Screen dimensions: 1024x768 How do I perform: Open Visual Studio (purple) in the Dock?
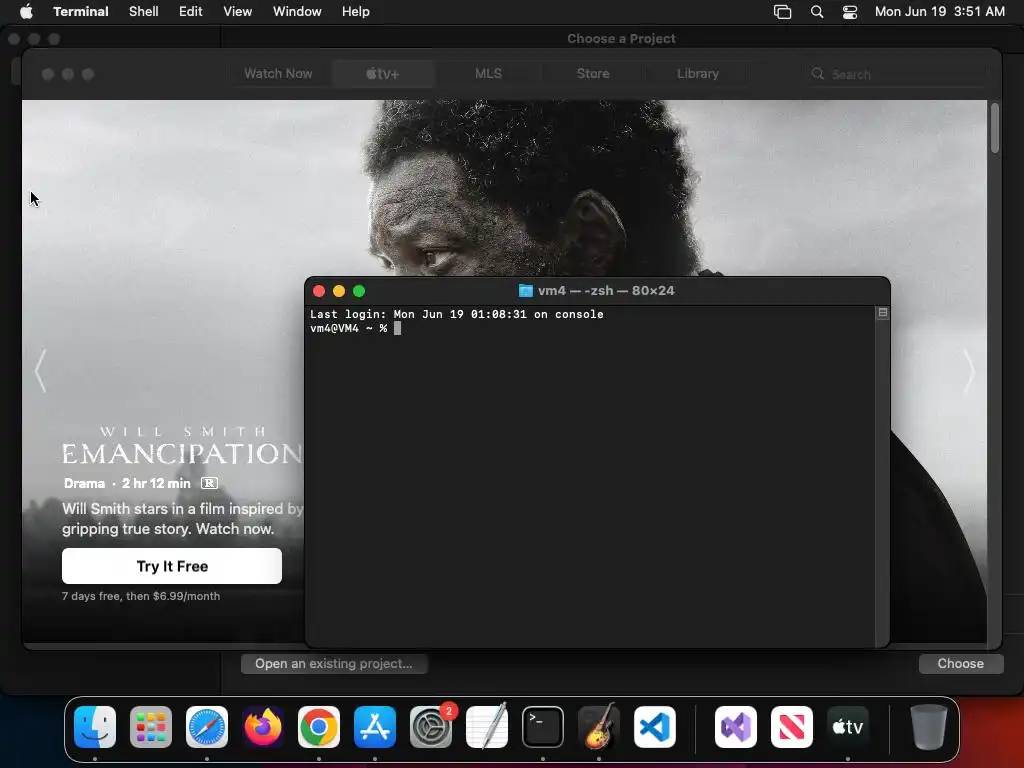pos(736,727)
